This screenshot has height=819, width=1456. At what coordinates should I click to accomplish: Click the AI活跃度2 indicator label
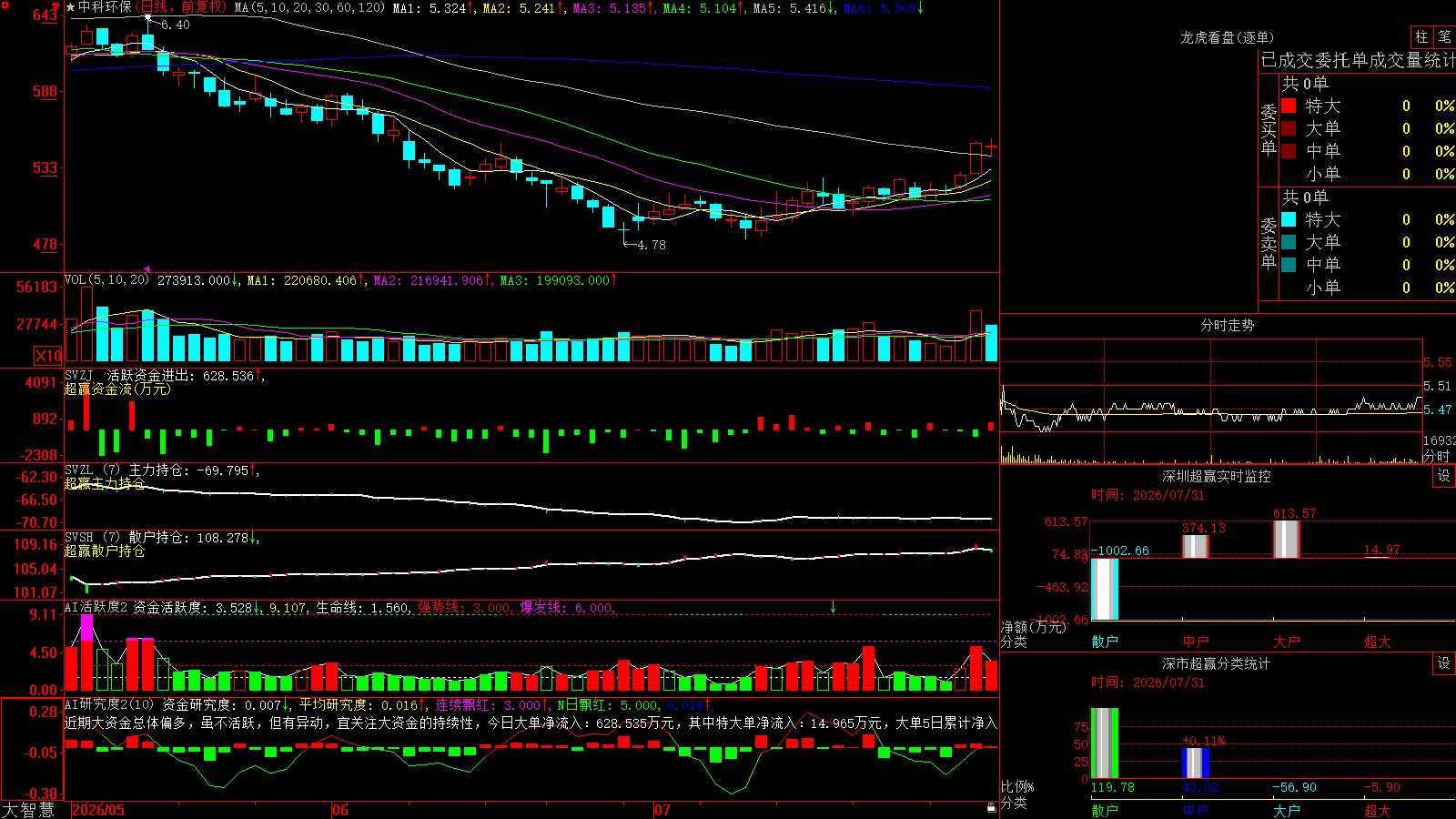[x=96, y=607]
